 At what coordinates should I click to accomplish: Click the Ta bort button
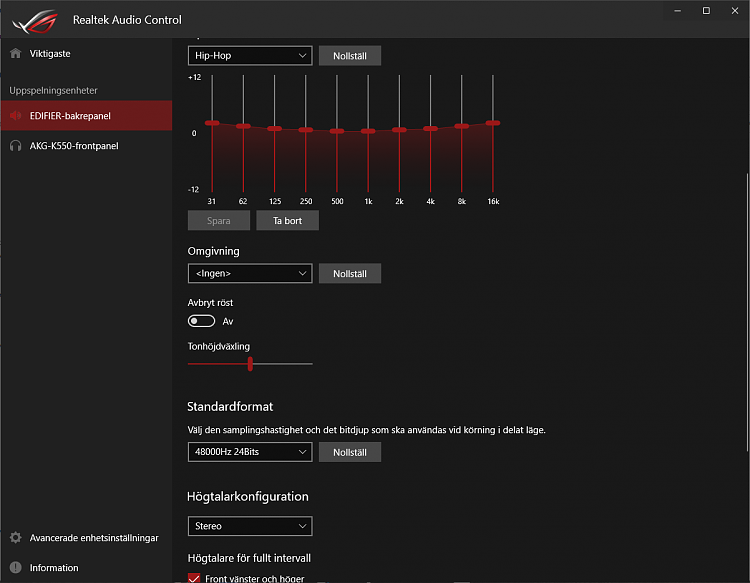(x=287, y=220)
